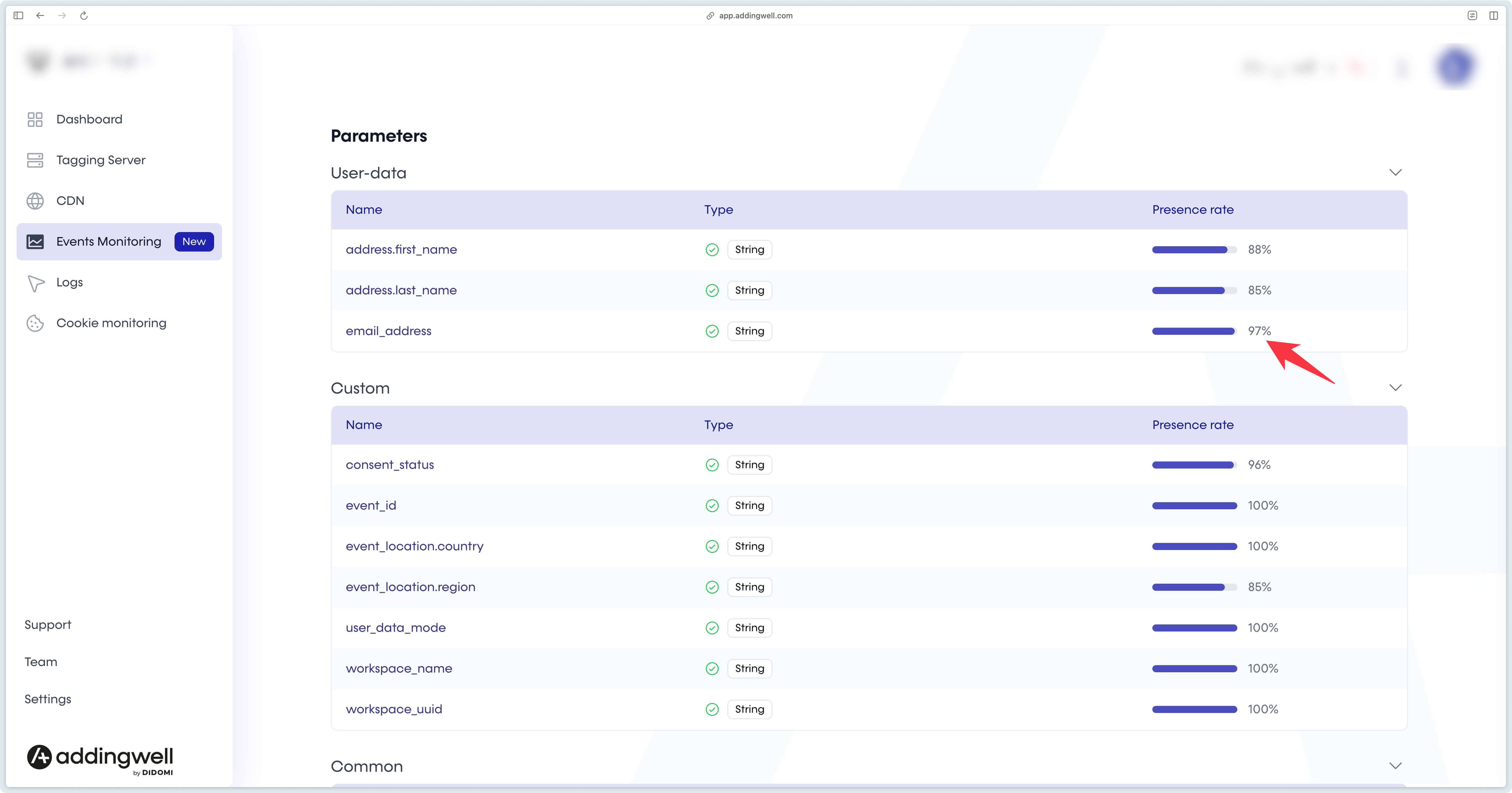Click the green check icon for workspace_name
Image resolution: width=1512 pixels, height=793 pixels.
click(712, 669)
